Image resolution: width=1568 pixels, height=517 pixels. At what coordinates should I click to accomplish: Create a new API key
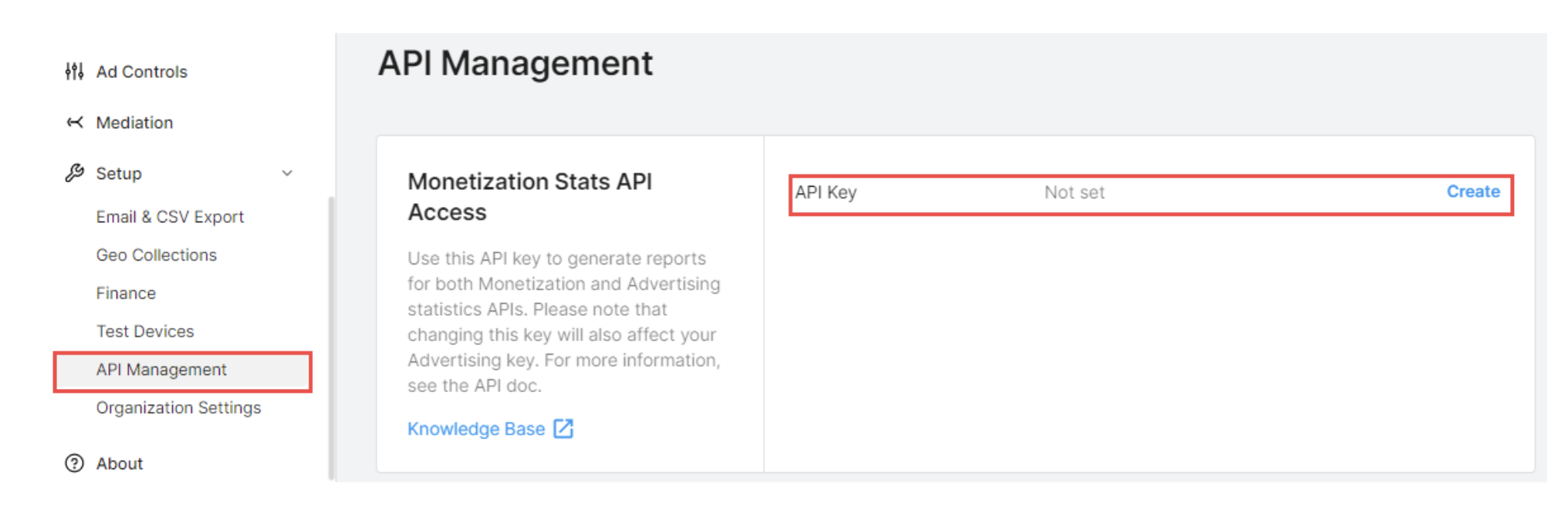coord(1472,191)
